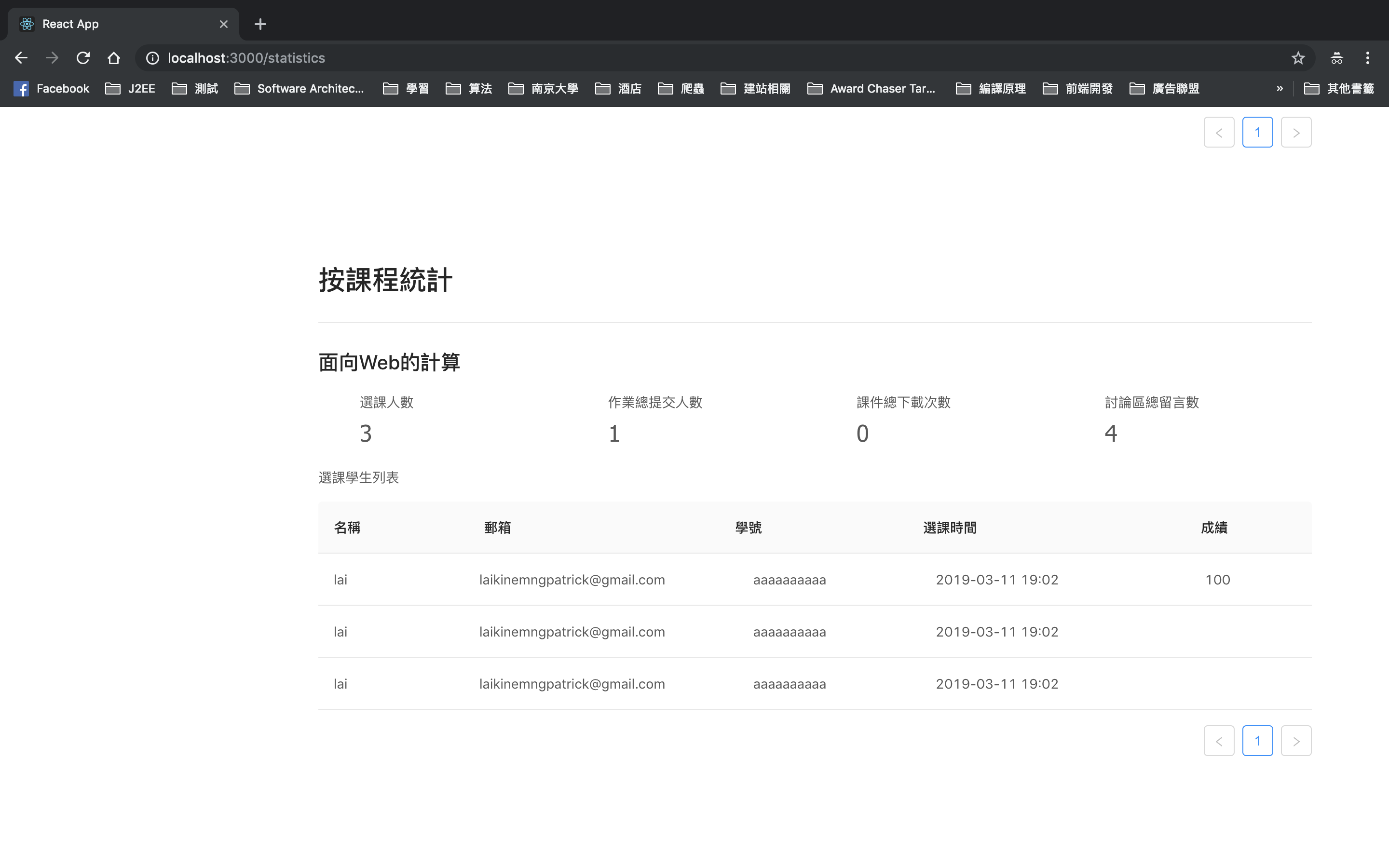The height and width of the screenshot is (868, 1389).
Task: Click previous page arrow at top pagination
Action: (1219, 133)
